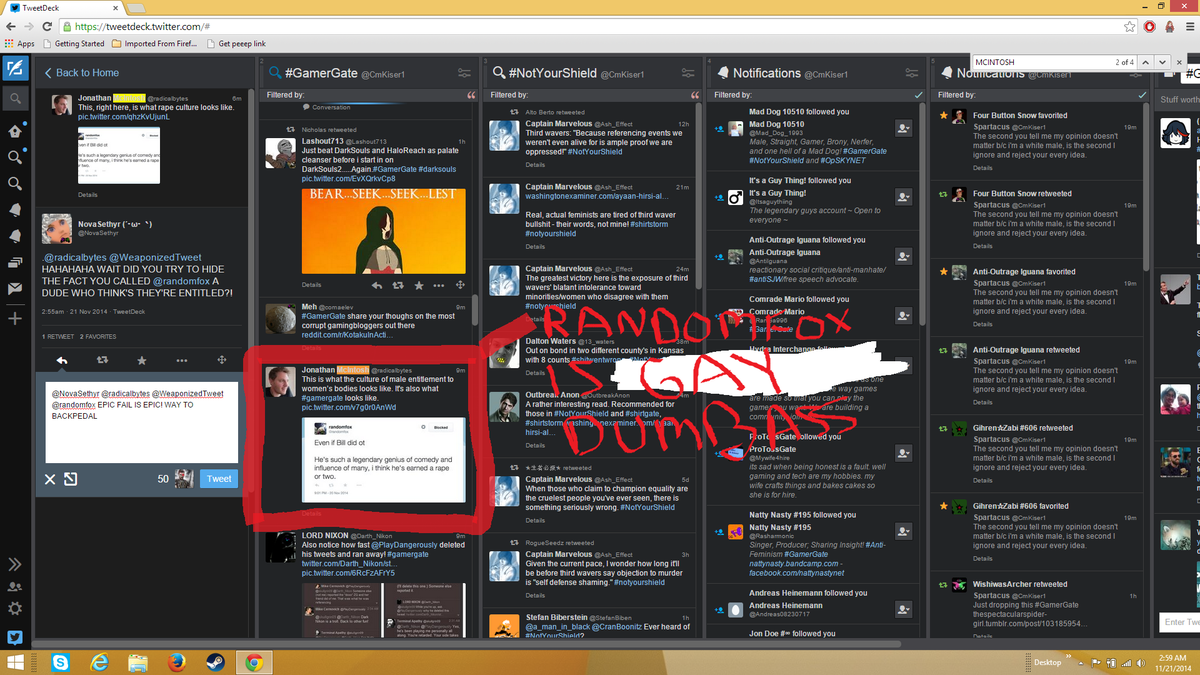1200x675 pixels.
Task: Open TweetDeck settings gear icon
Action: (15, 609)
